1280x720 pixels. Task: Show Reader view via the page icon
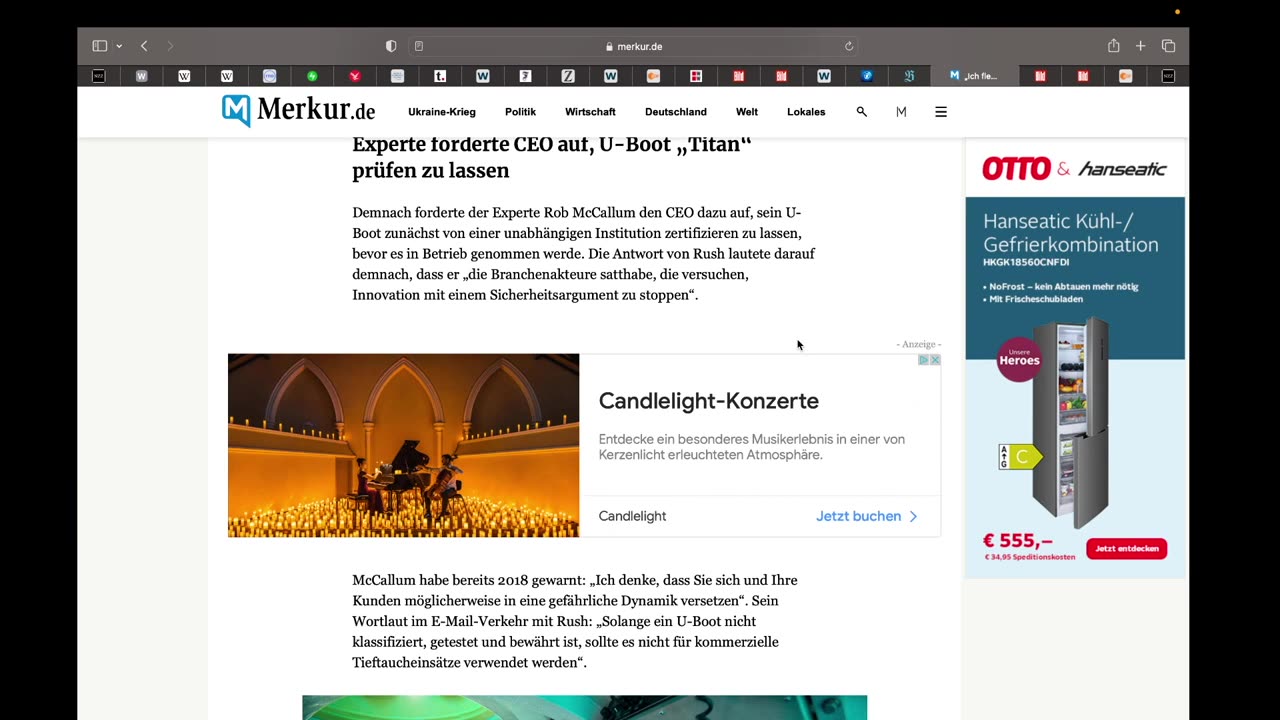419,46
